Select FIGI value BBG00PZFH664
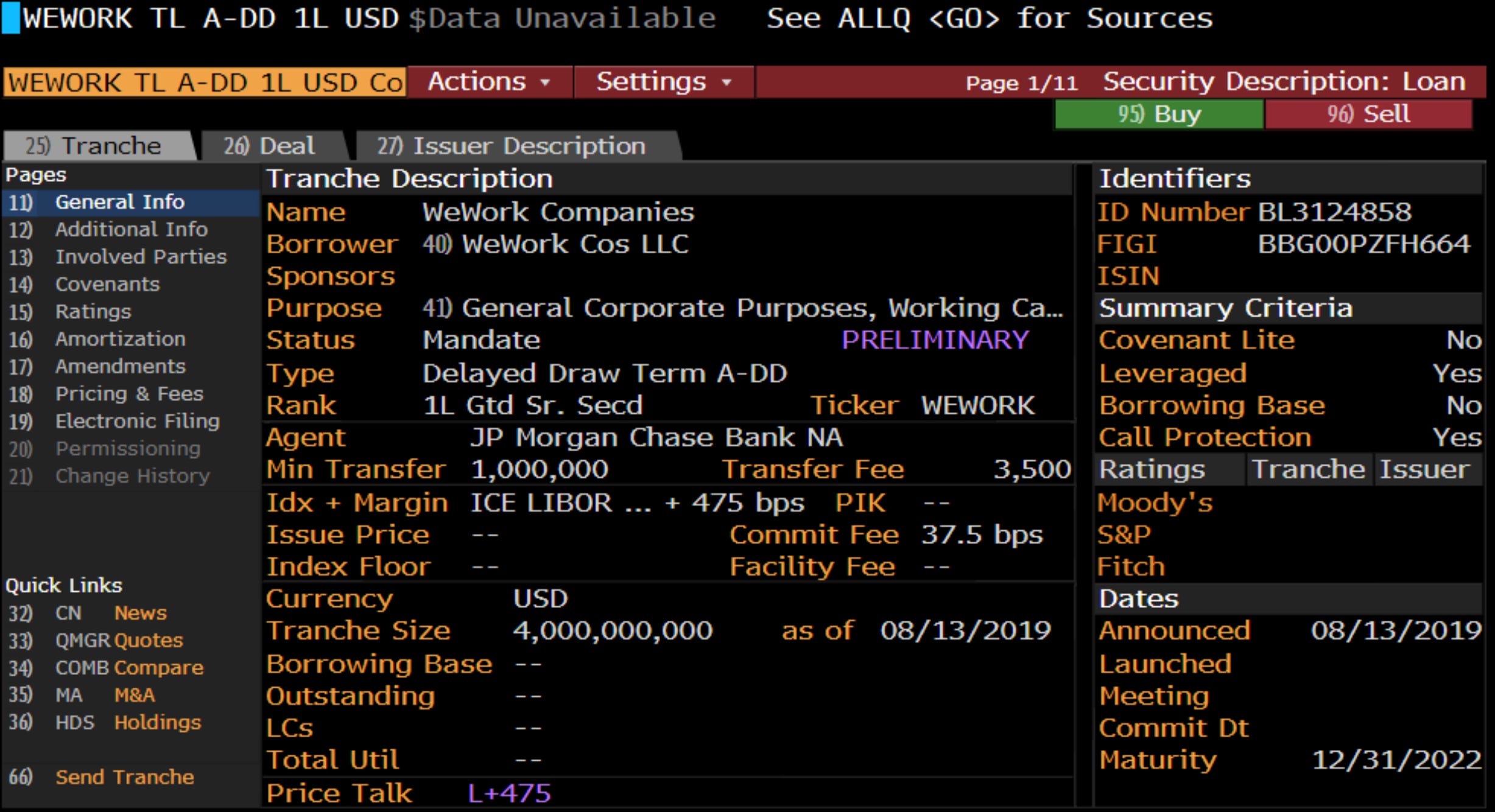 [1364, 245]
